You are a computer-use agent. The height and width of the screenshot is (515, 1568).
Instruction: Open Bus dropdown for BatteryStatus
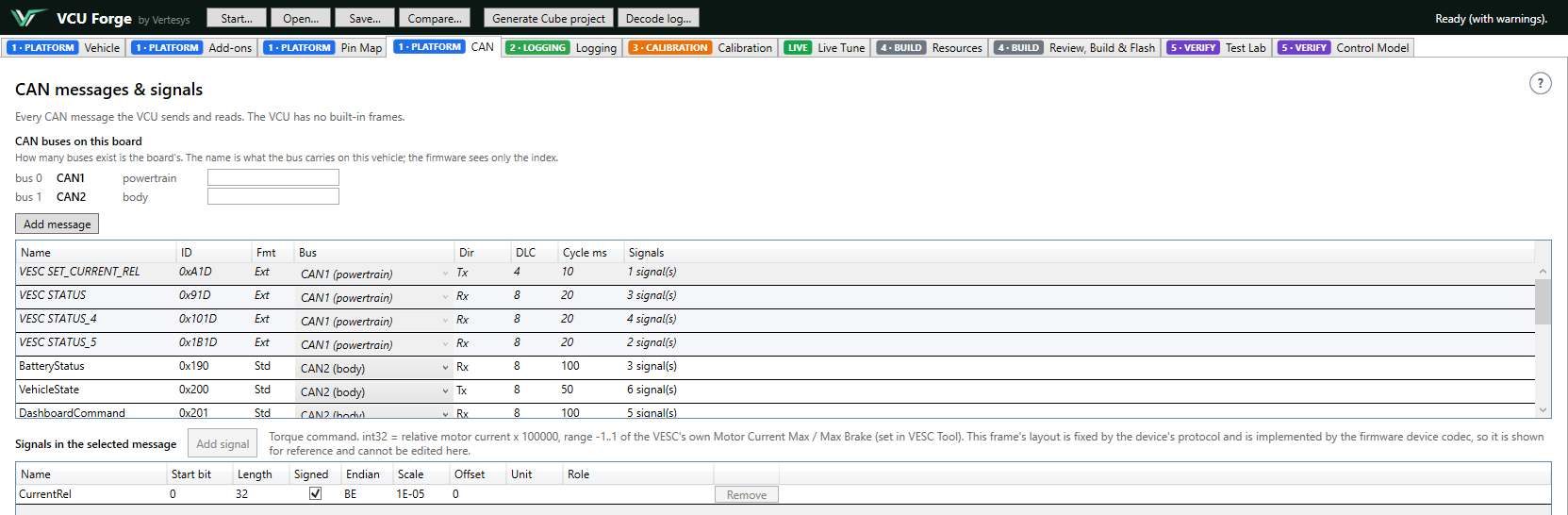click(x=374, y=368)
